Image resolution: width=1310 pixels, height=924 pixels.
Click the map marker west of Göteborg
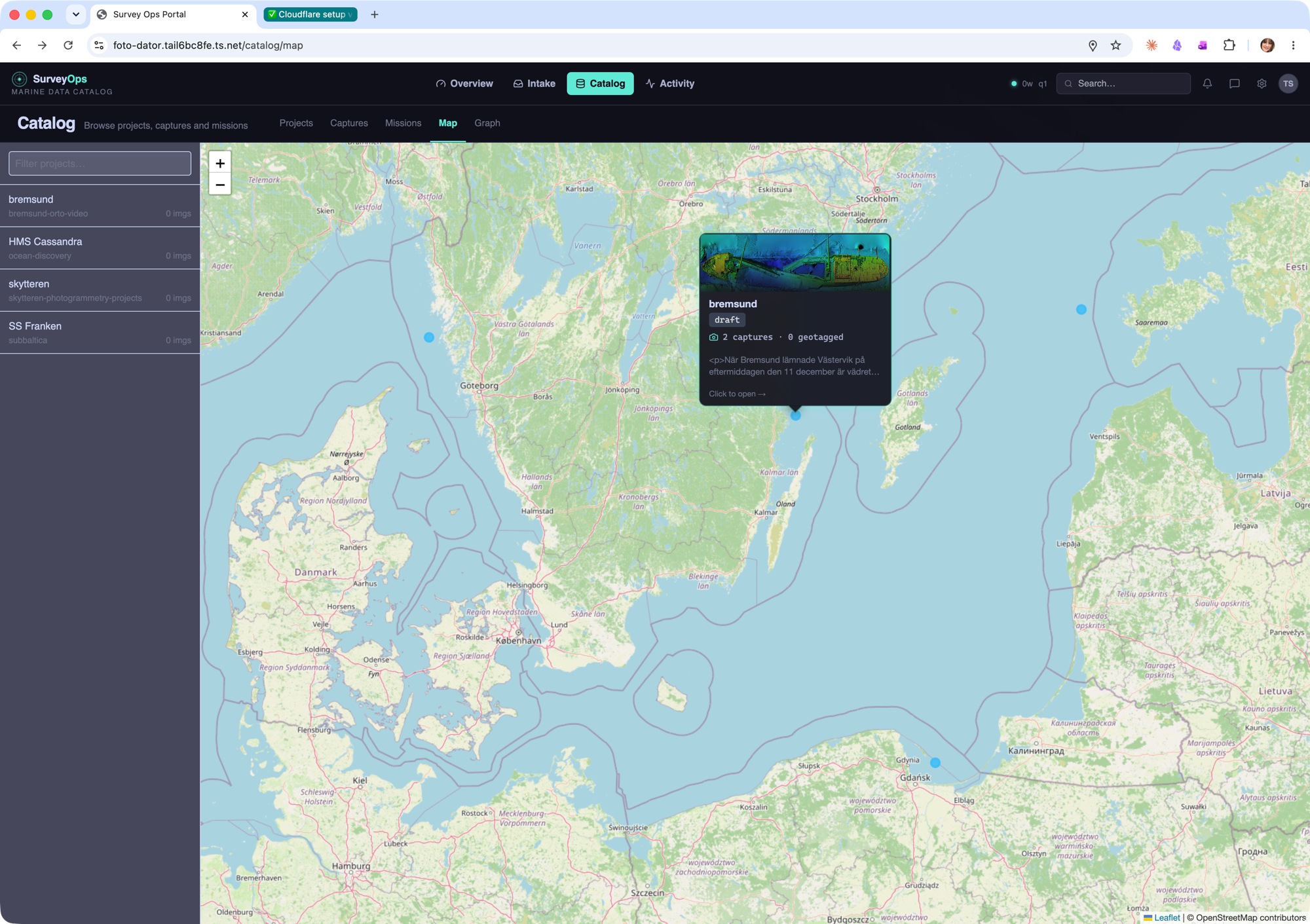pyautogui.click(x=429, y=337)
